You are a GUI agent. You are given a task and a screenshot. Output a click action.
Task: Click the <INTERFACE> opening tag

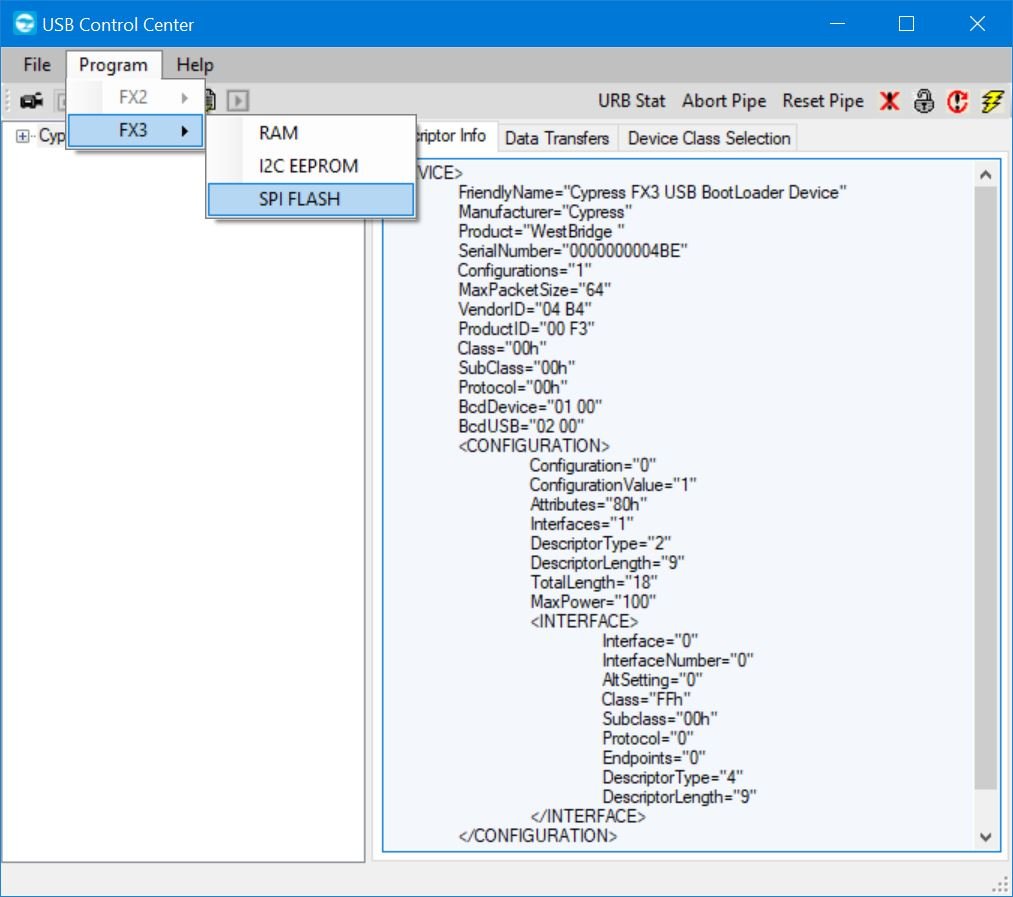click(584, 622)
